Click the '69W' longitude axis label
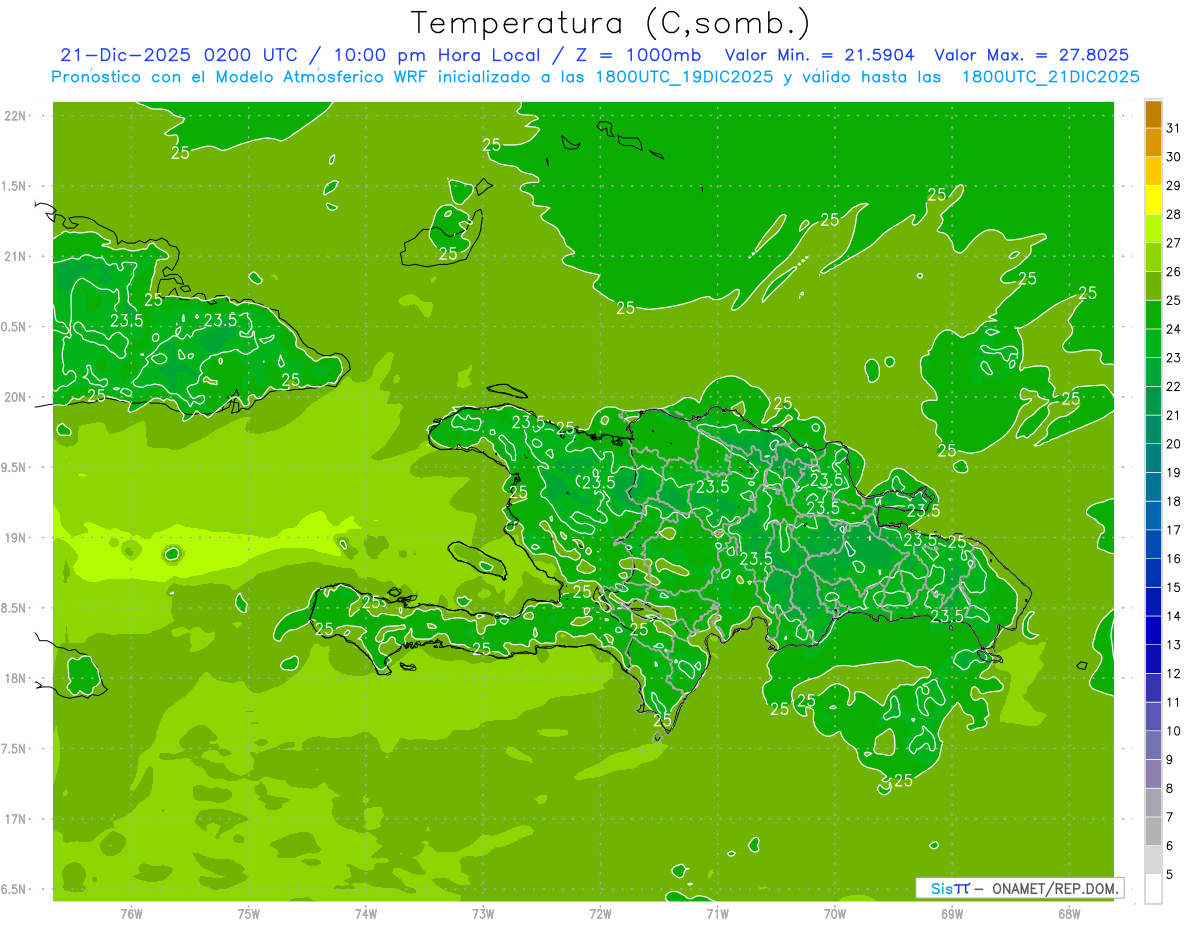Viewport: 1200px width, 927px height. (x=951, y=913)
